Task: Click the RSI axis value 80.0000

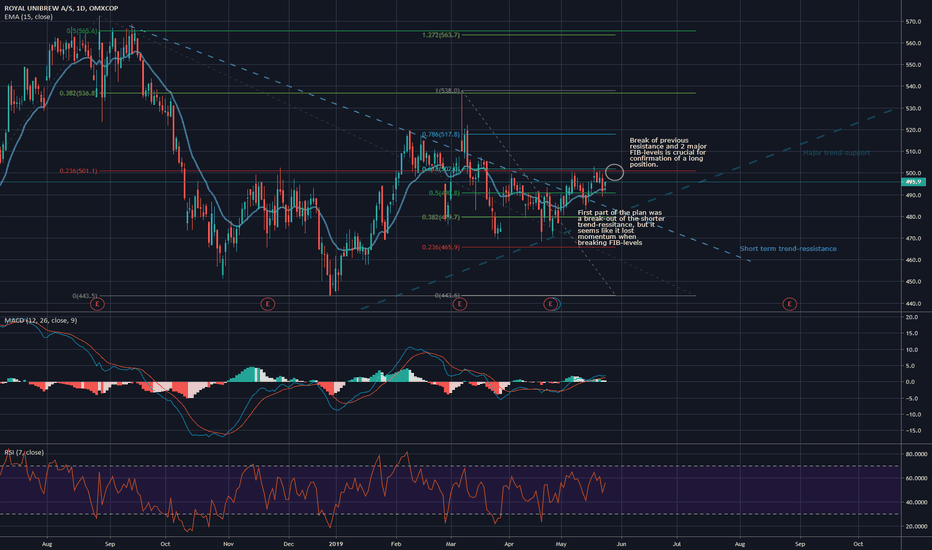Action: click(916, 454)
